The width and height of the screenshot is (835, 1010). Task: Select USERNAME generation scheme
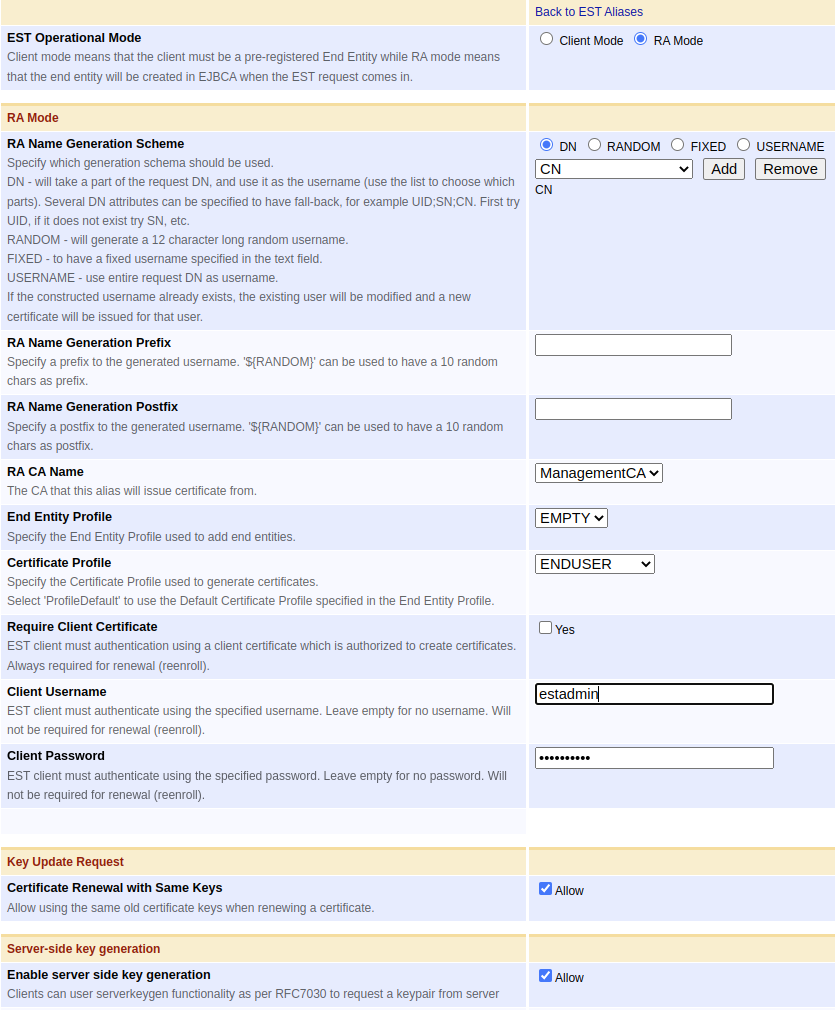click(744, 144)
